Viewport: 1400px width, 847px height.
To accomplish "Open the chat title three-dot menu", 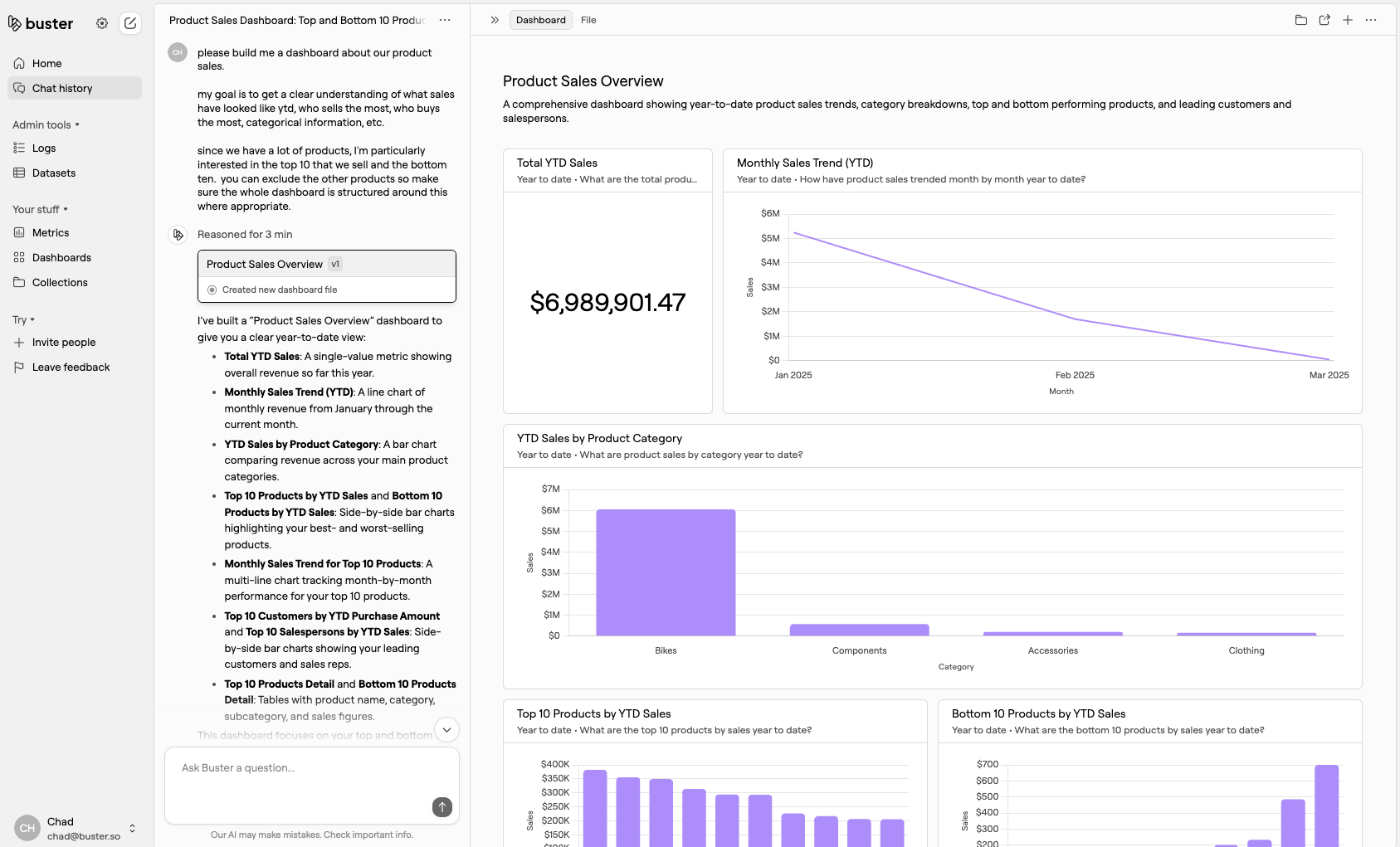I will pyautogui.click(x=445, y=20).
